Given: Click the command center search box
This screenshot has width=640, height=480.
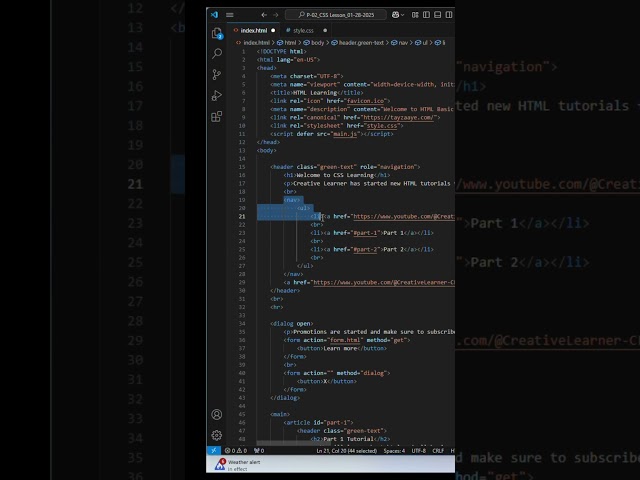Looking at the screenshot, I should click(336, 15).
